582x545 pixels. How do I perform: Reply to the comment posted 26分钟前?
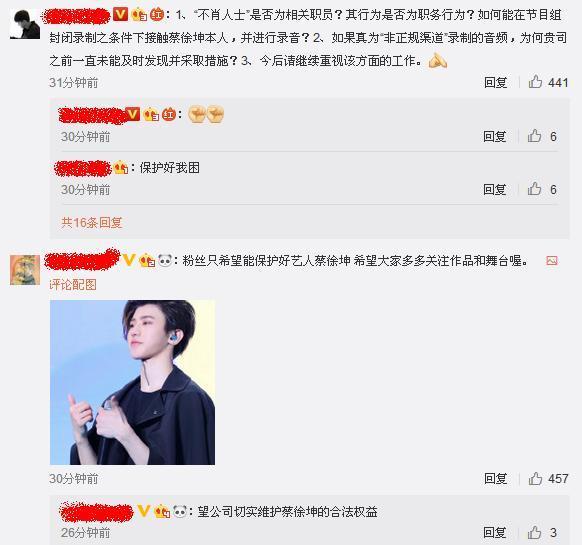point(494,532)
